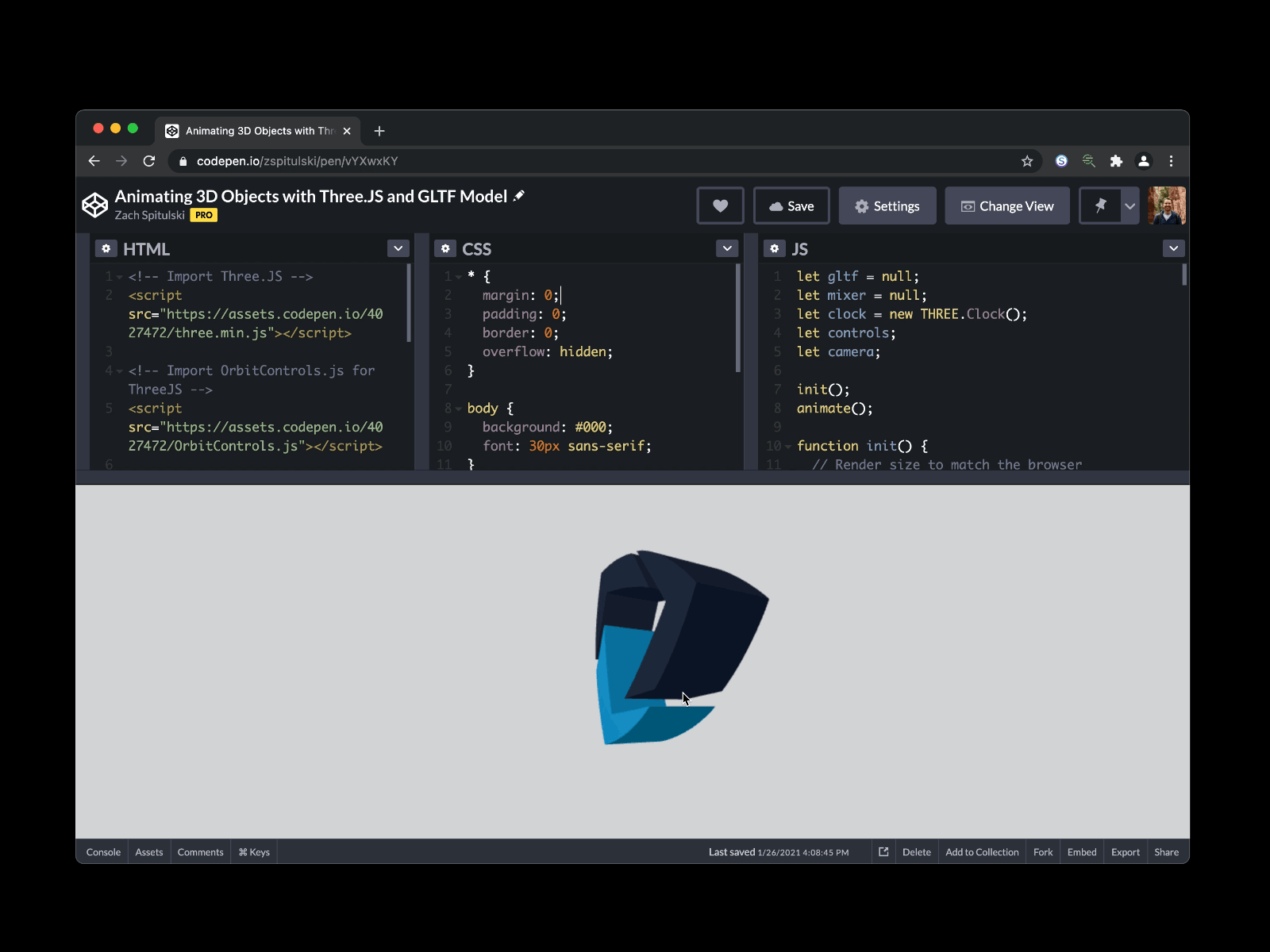Viewport: 1270px width, 952px height.
Task: Reload the page
Action: (149, 161)
